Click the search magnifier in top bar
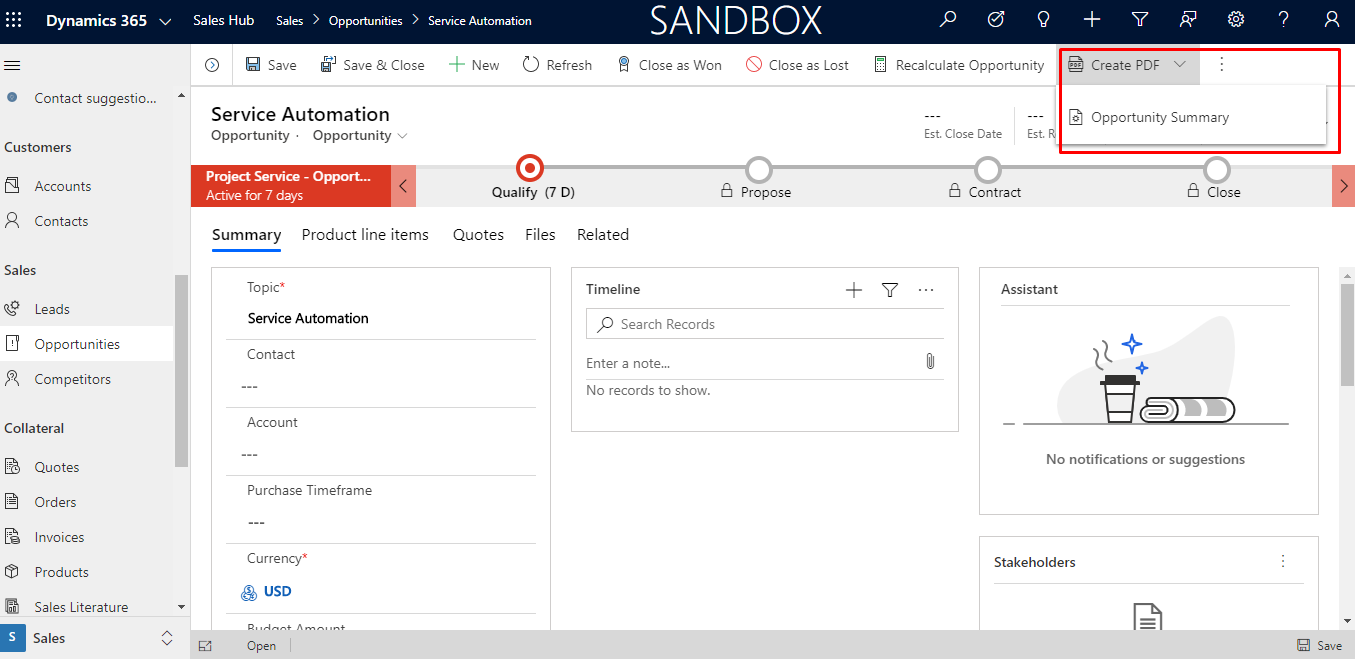 click(x=948, y=19)
